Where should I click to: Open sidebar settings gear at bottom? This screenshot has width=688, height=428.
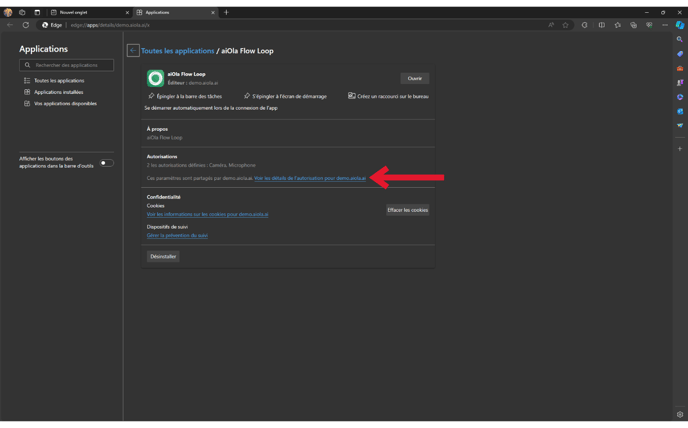pos(680,414)
